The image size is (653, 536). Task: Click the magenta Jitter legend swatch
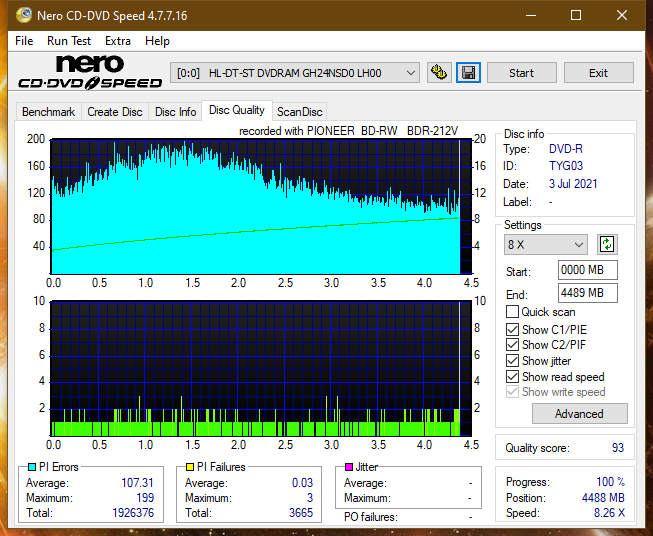click(x=349, y=467)
